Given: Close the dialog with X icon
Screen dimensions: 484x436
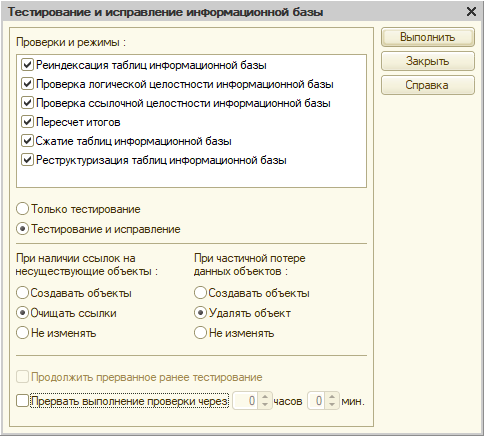Looking at the screenshot, I should 471,12.
